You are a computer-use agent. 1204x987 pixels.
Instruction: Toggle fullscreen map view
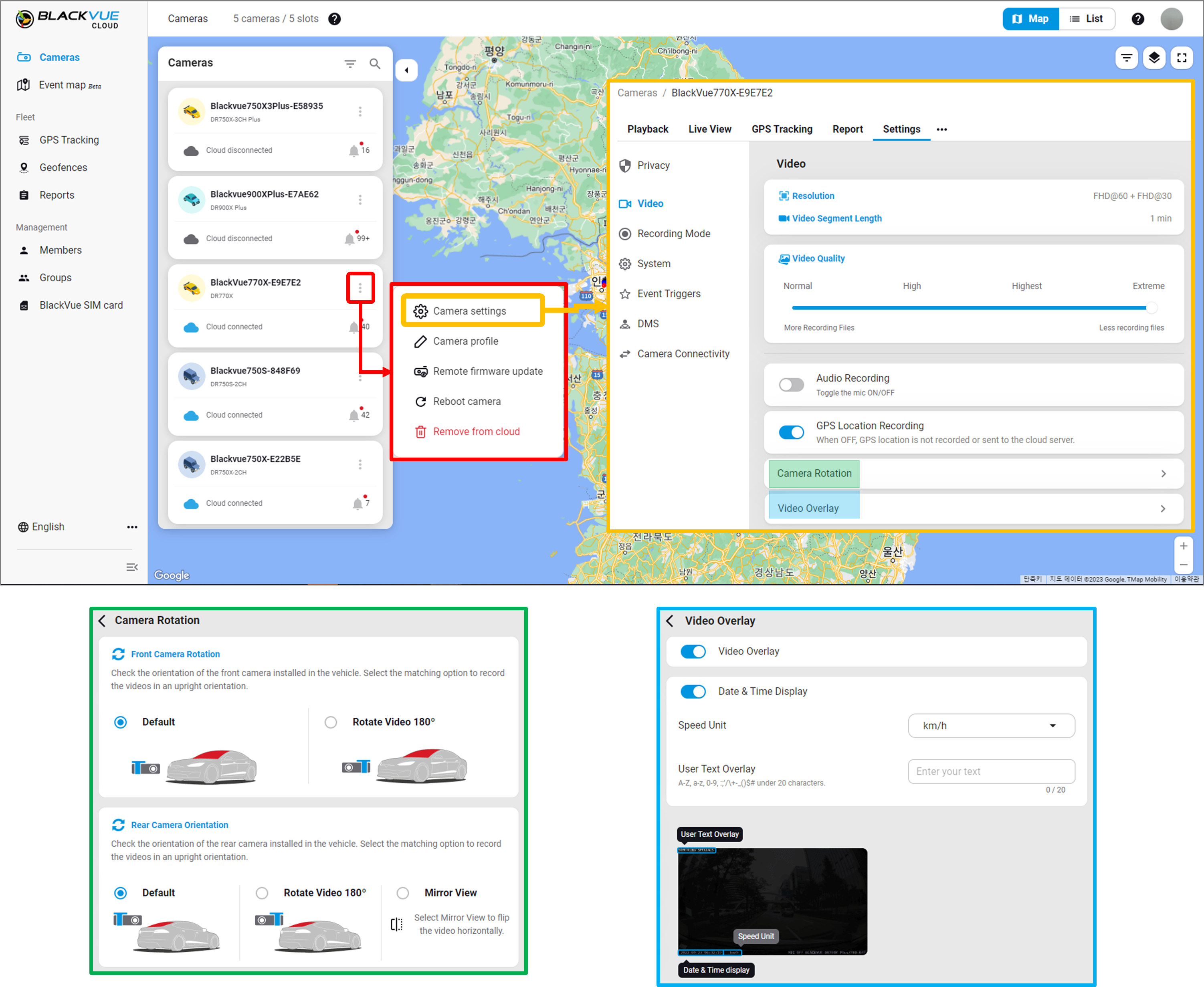click(1182, 57)
